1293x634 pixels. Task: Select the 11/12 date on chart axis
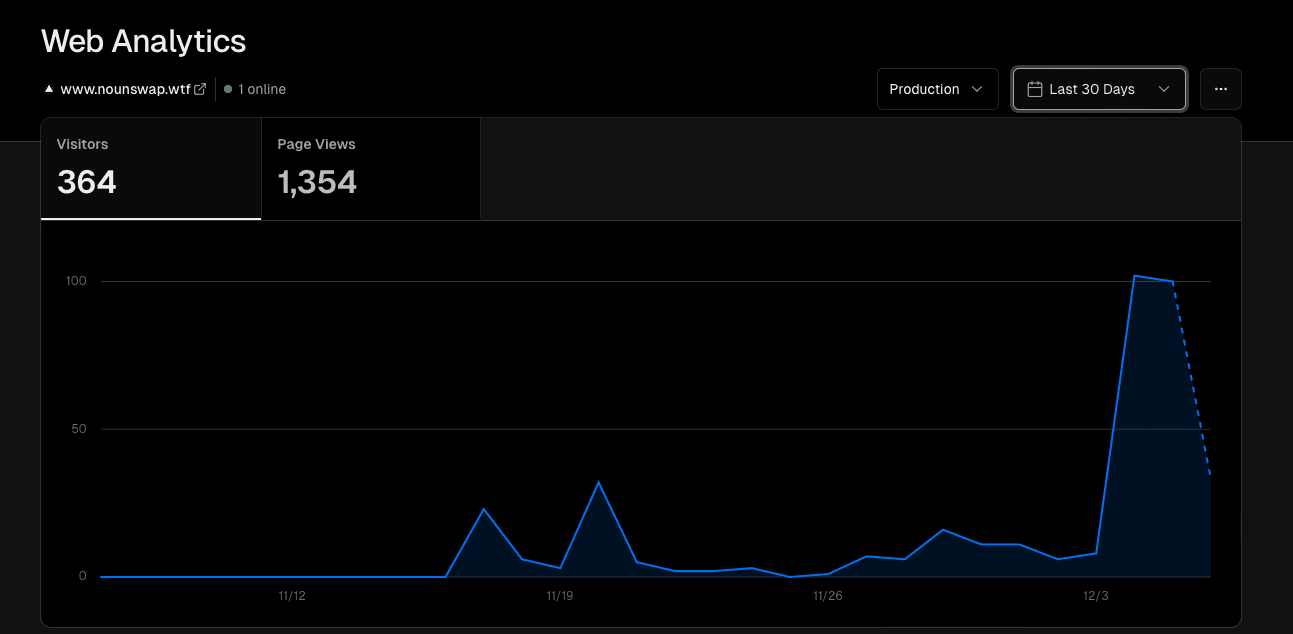[x=292, y=596]
